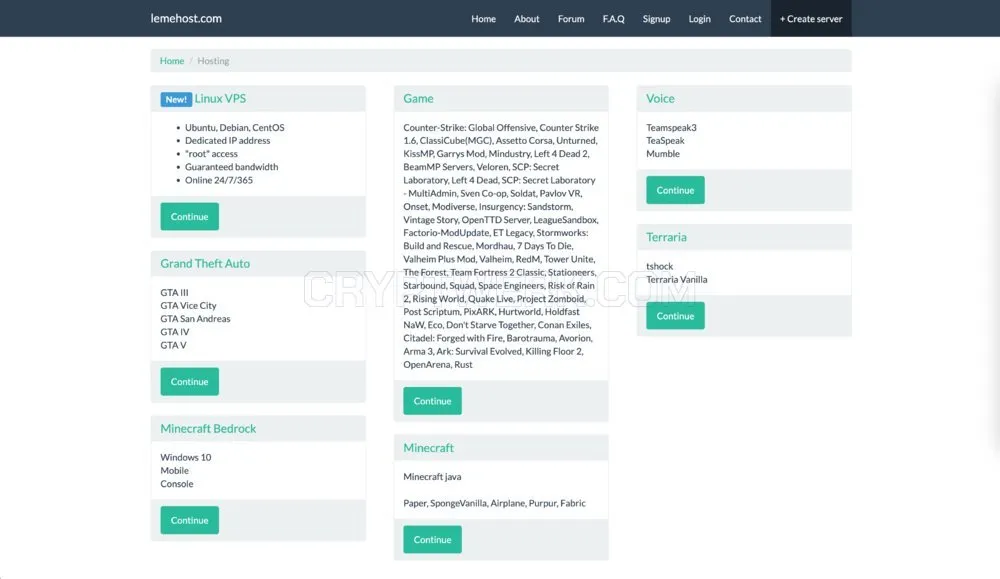Click the New! badge beside Linux VPS
Screen dimensions: 1000x579
[176, 99]
